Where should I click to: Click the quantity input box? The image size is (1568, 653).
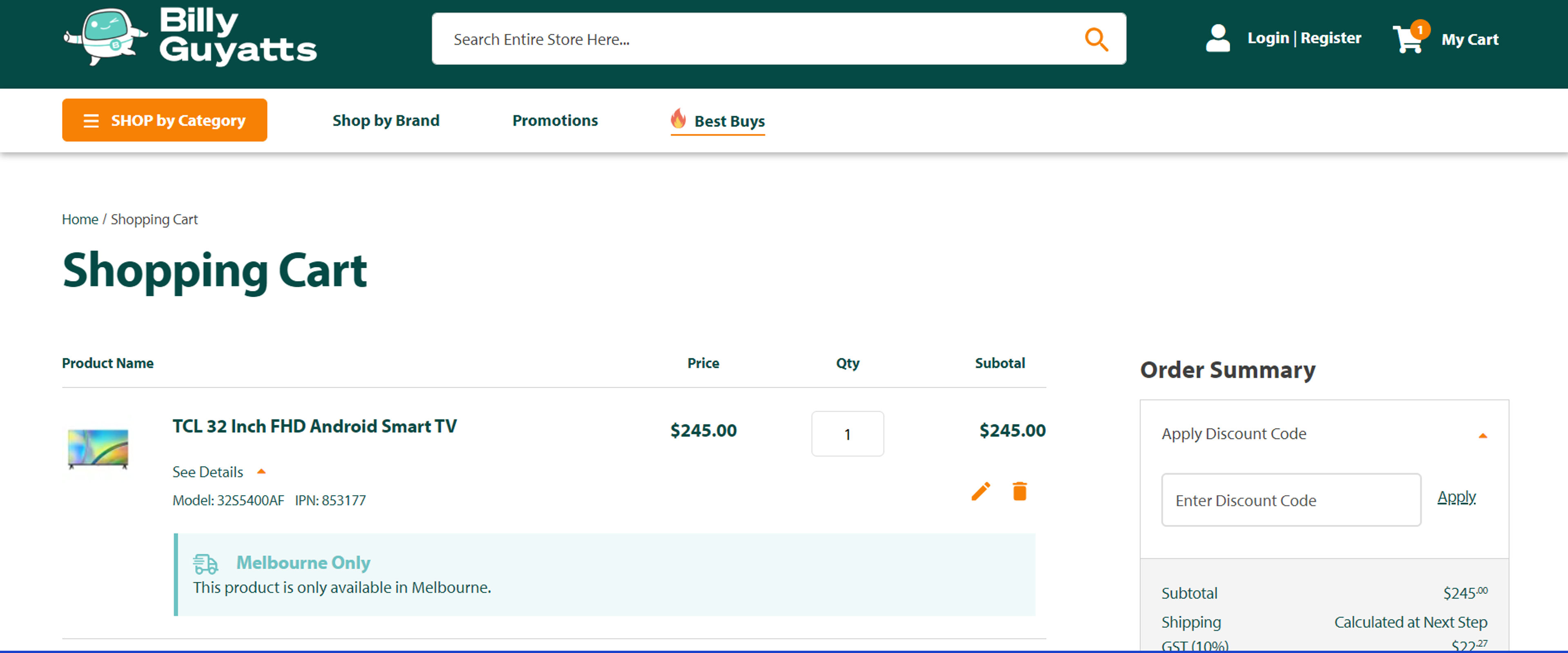click(847, 434)
